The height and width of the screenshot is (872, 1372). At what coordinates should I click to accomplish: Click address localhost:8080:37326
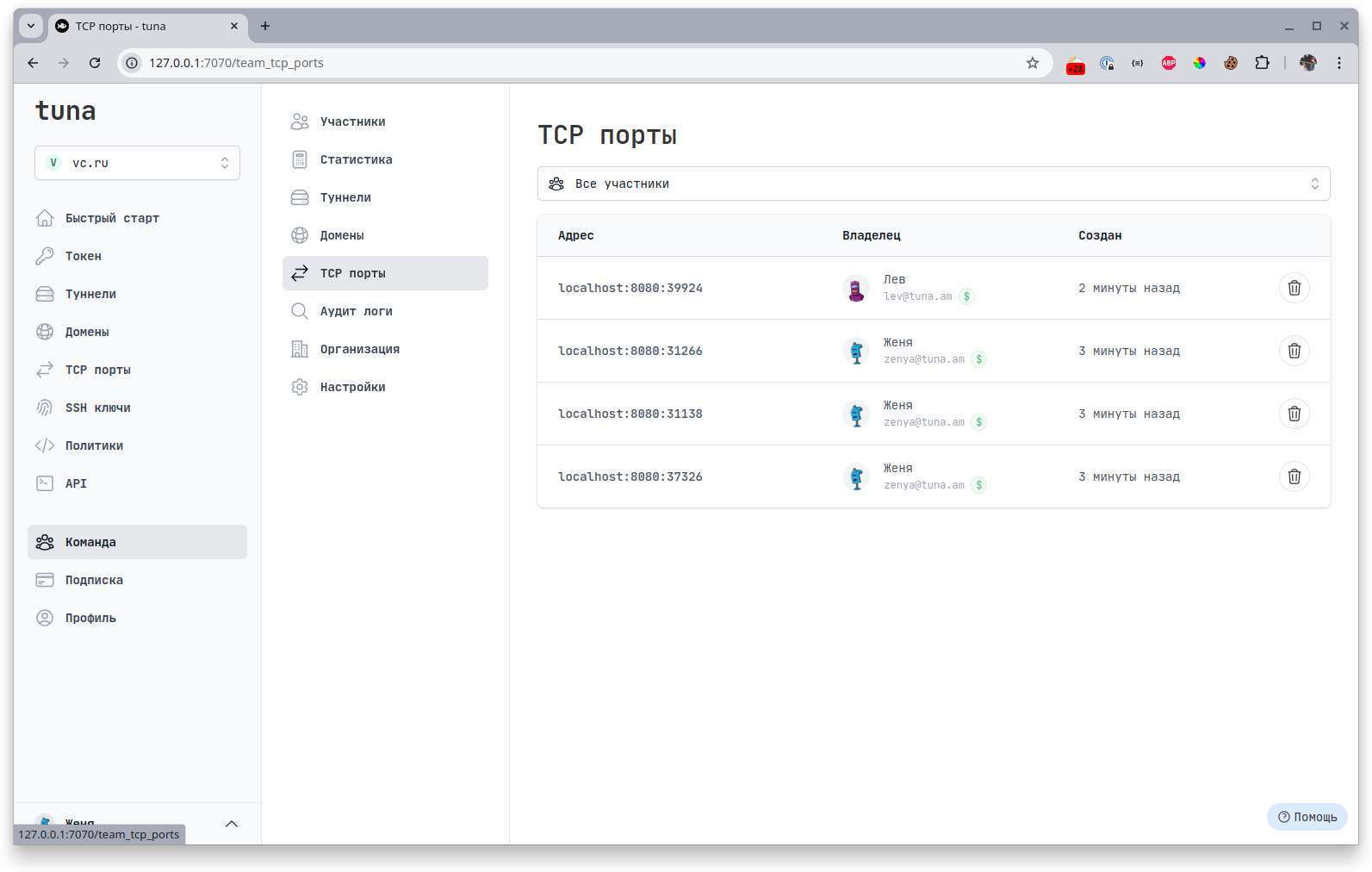(x=630, y=476)
